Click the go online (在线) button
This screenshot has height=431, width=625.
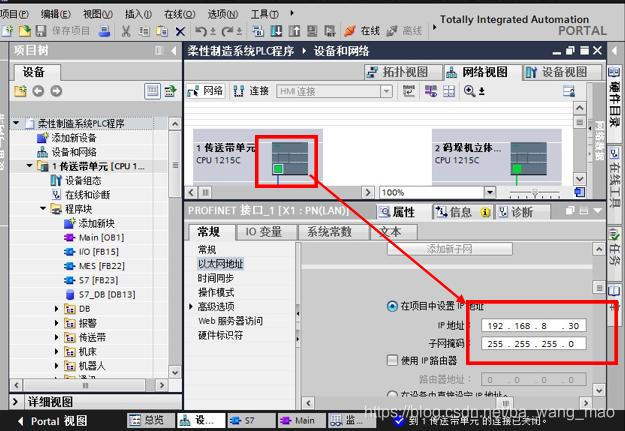tap(361, 31)
